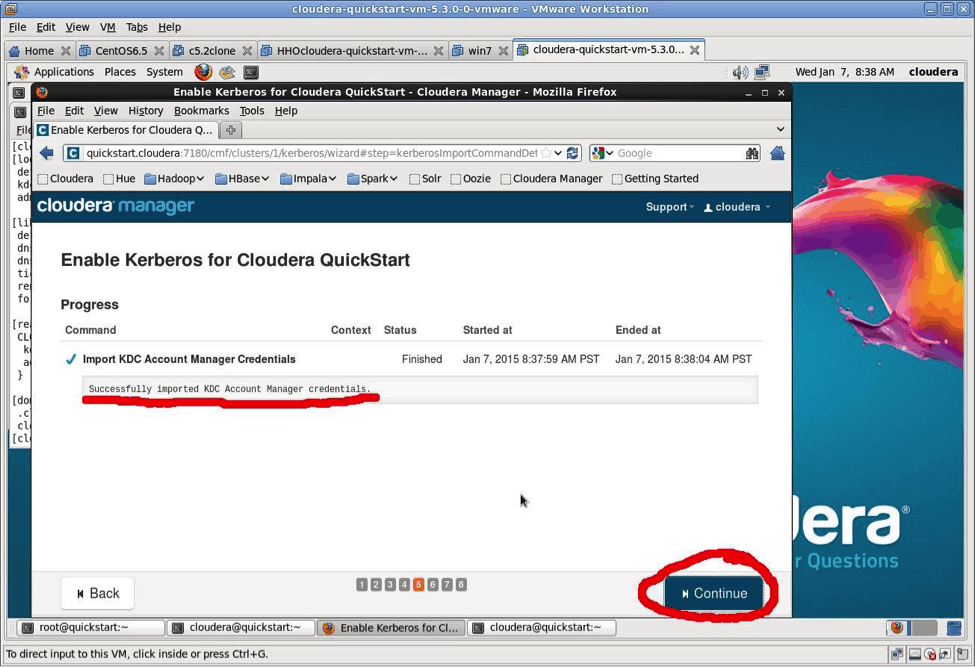Click the Back button in the wizard
975x667 pixels.
tap(97, 593)
